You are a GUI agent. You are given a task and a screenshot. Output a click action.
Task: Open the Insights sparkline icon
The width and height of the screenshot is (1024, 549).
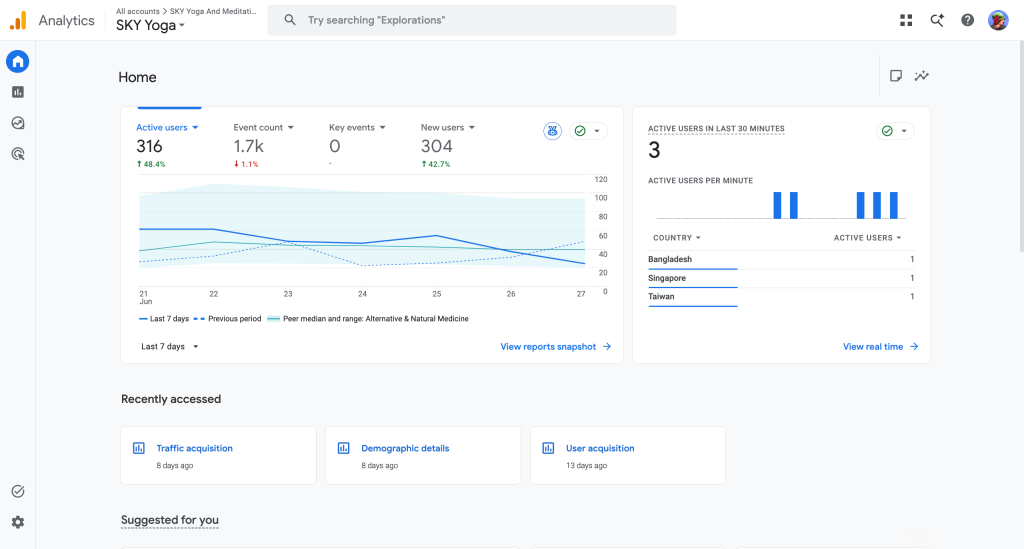[x=921, y=76]
